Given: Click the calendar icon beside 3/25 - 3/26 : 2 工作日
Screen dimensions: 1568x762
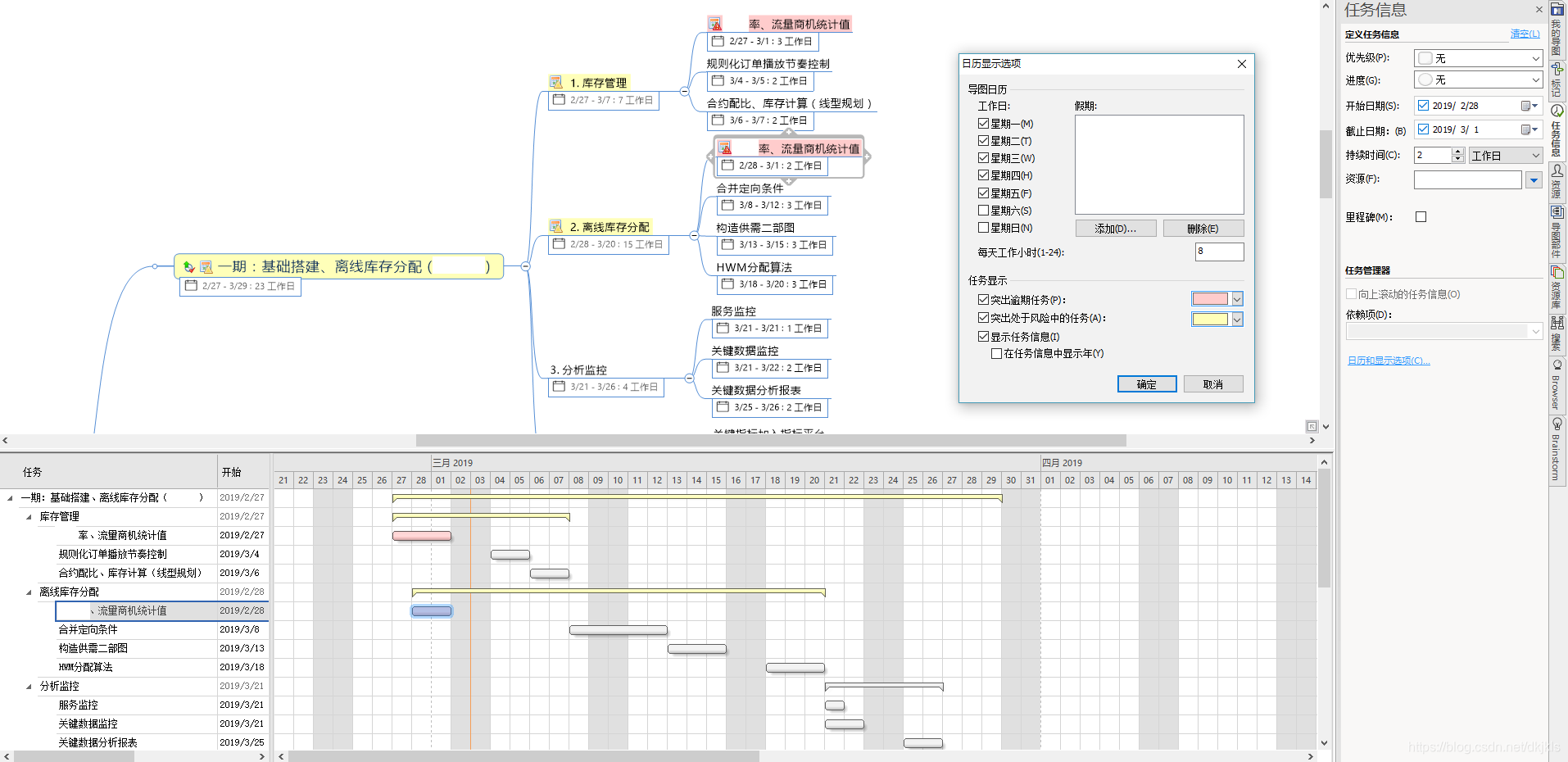Looking at the screenshot, I should (723, 406).
